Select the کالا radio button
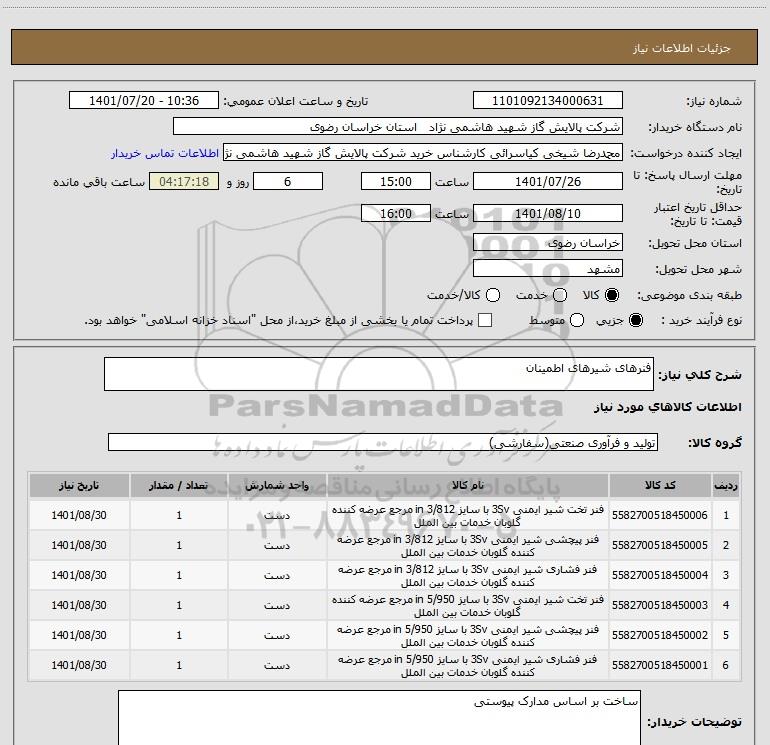770x745 pixels. click(x=612, y=295)
